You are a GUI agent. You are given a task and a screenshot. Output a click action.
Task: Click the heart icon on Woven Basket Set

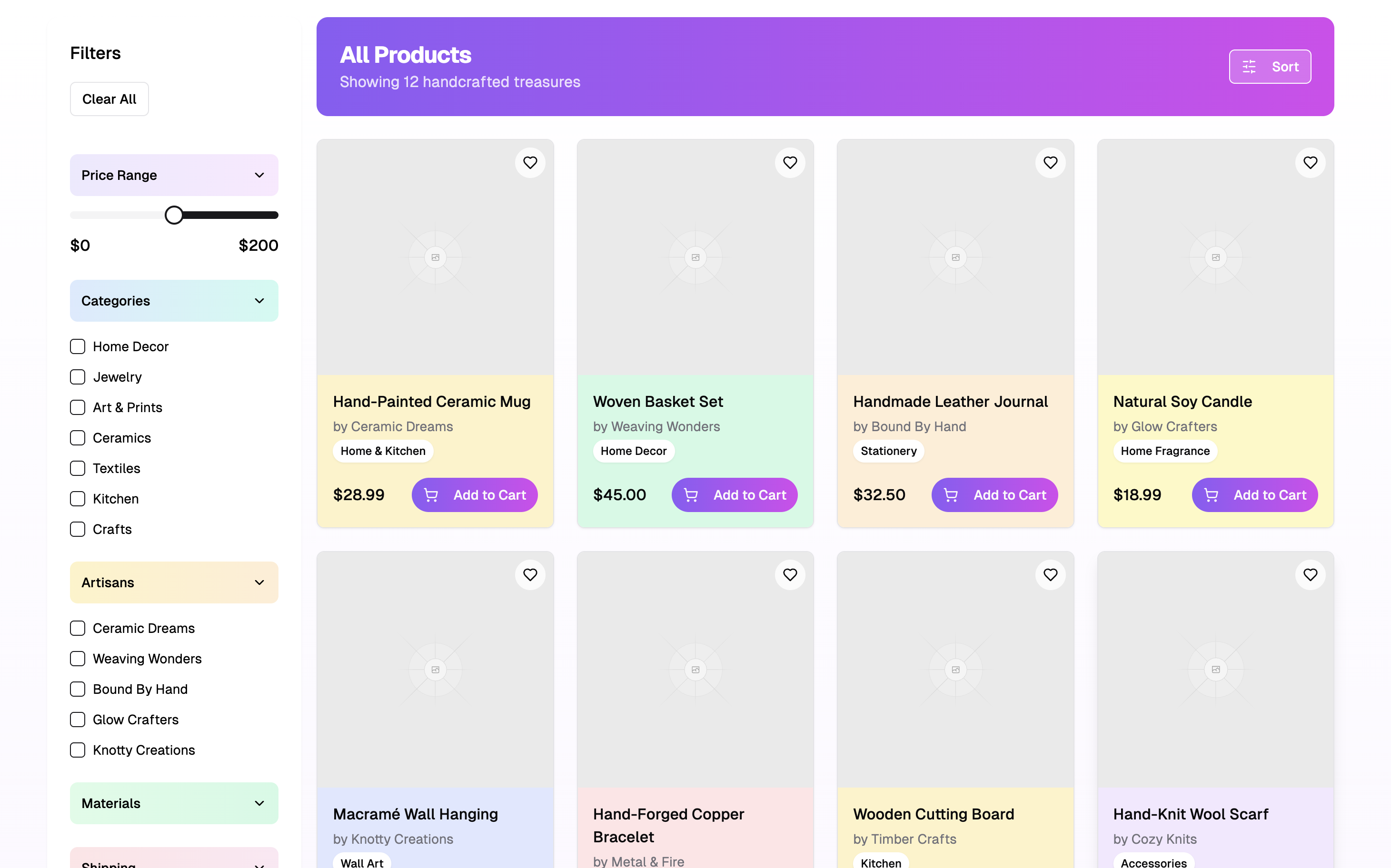tap(790, 163)
